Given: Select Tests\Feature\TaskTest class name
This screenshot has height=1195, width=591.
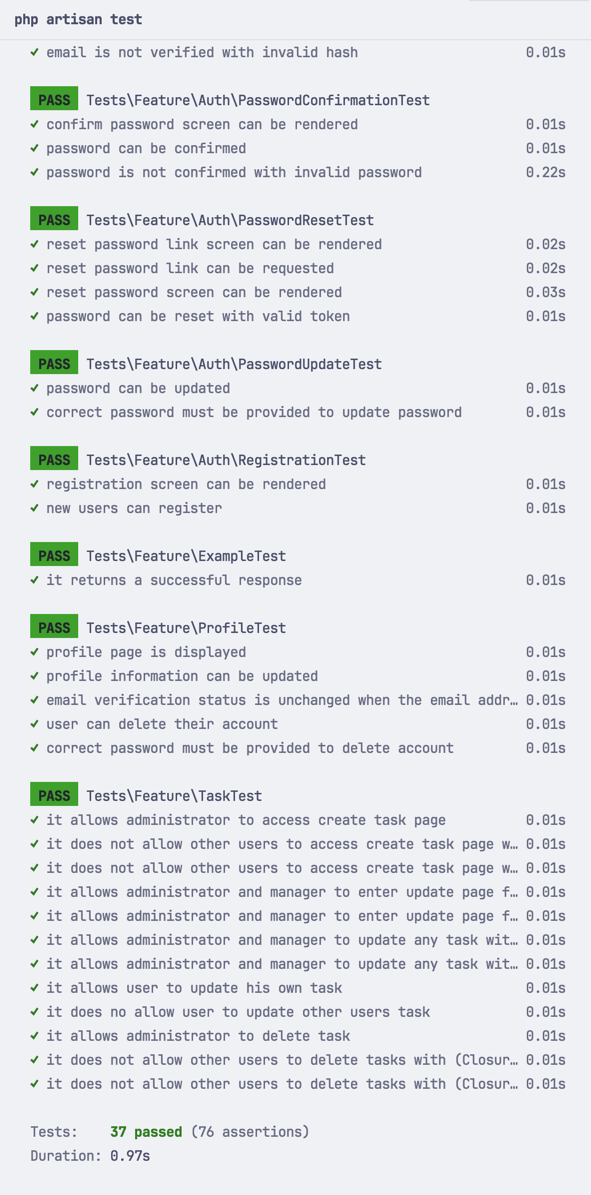Looking at the screenshot, I should tap(174, 796).
